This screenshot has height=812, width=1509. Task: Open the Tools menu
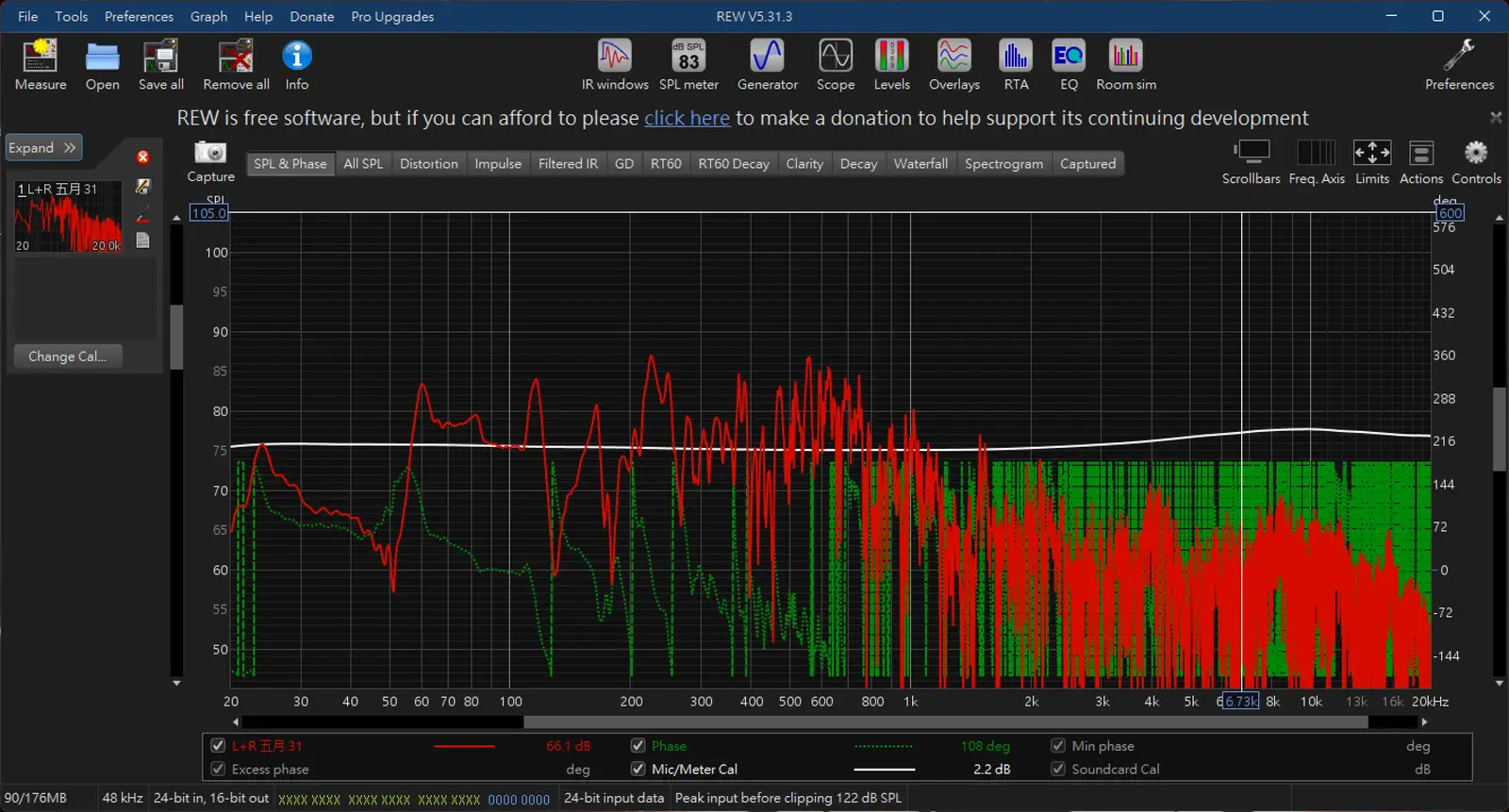[72, 16]
